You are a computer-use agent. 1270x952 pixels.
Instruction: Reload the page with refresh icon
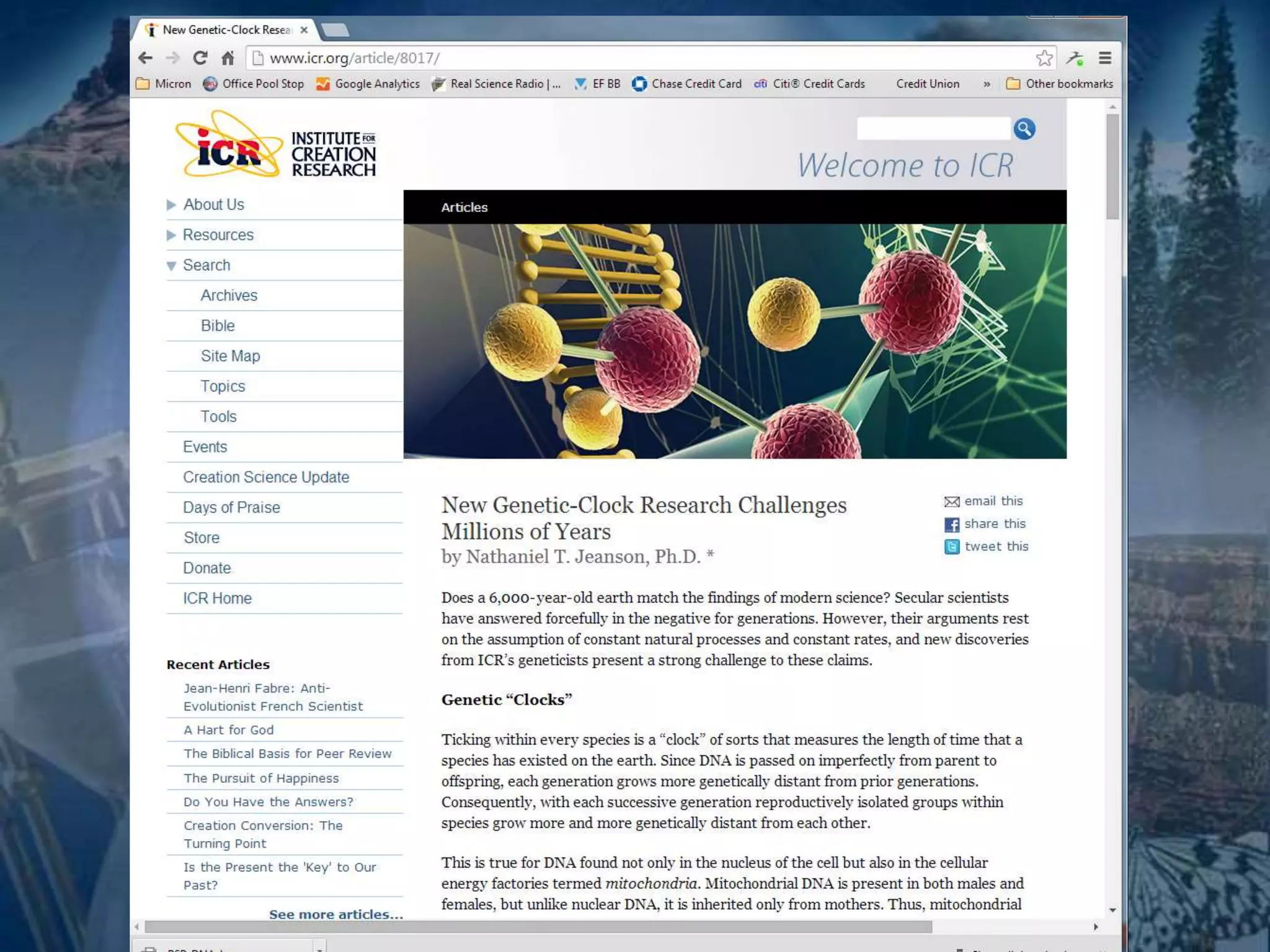pos(200,58)
